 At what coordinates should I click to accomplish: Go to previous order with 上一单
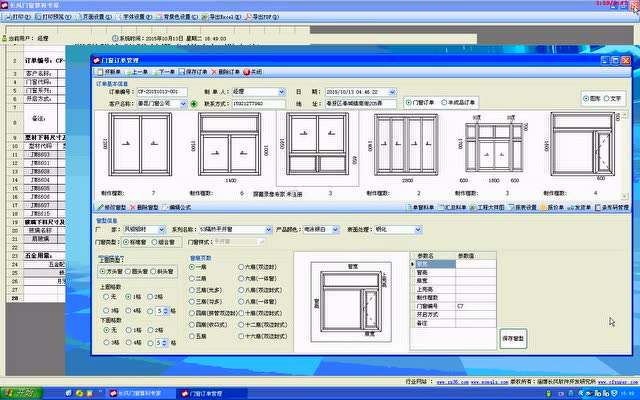click(x=137, y=72)
